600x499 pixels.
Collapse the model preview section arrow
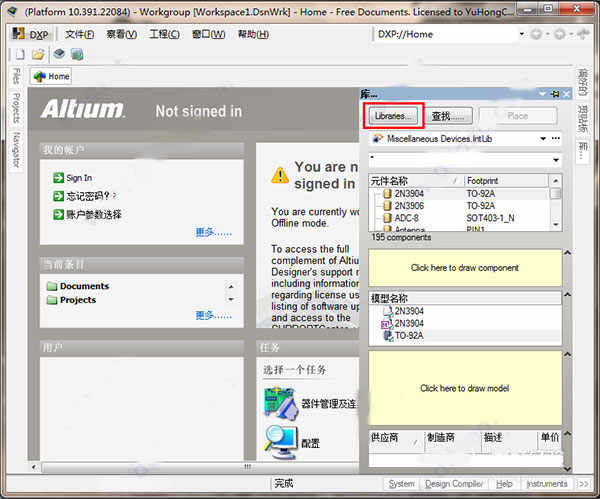point(567,355)
